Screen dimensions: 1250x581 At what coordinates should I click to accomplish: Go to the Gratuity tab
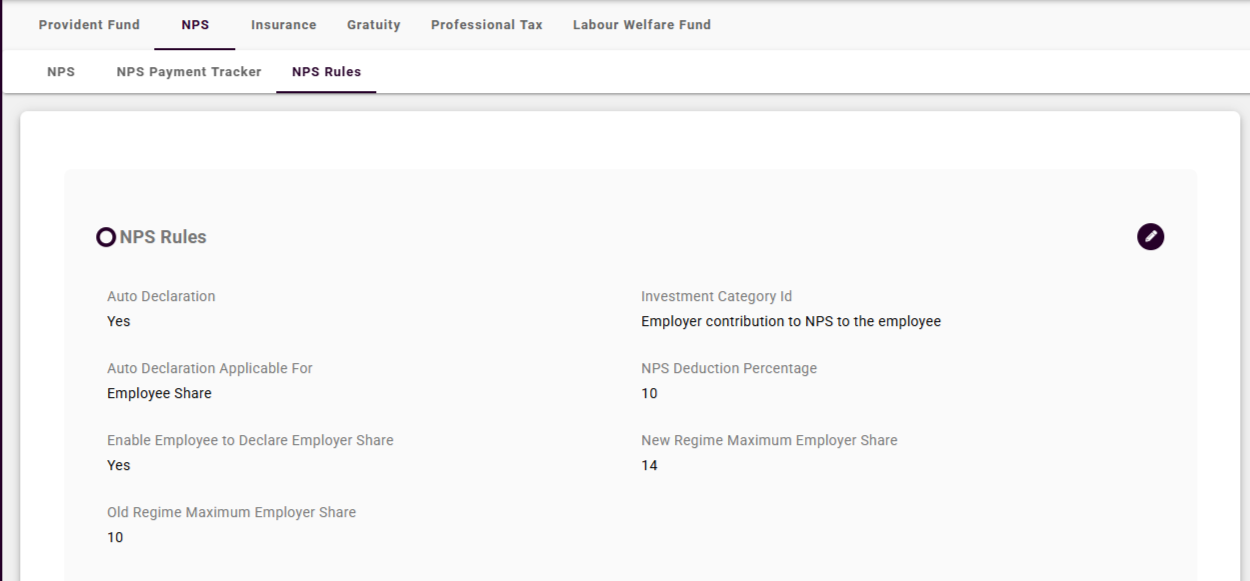click(373, 25)
